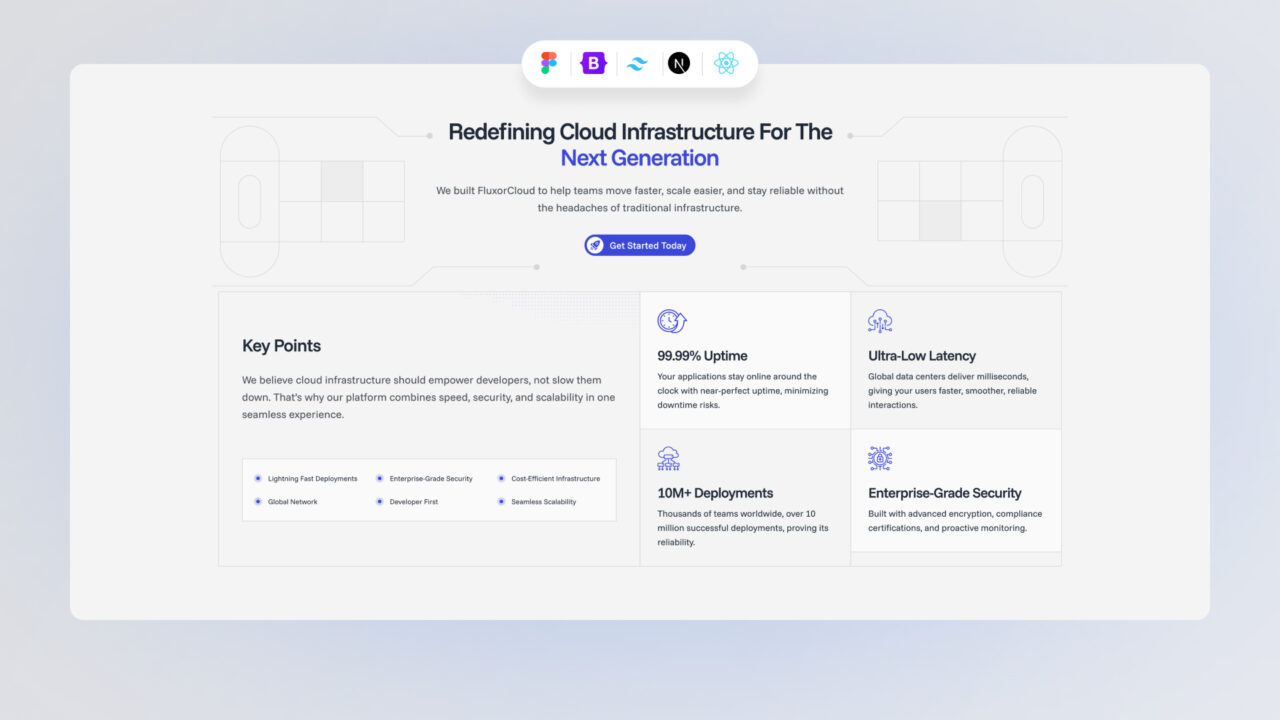This screenshot has width=1280, height=720.
Task: Select the React logo icon
Action: pyautogui.click(x=726, y=63)
